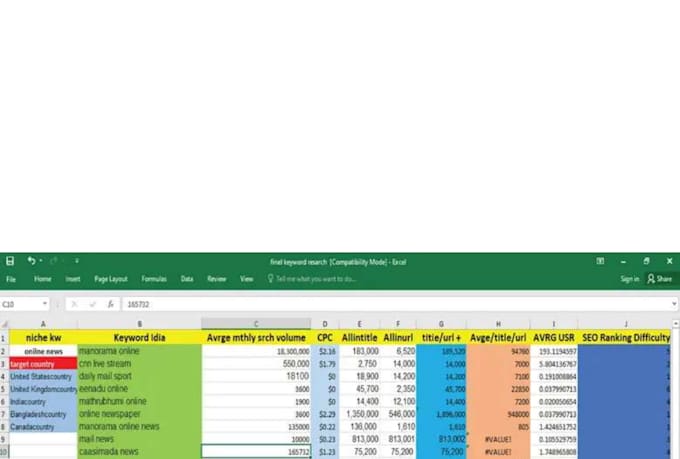Select the 'caasimada news' cell
This screenshot has height=459, width=680.
pos(140,452)
